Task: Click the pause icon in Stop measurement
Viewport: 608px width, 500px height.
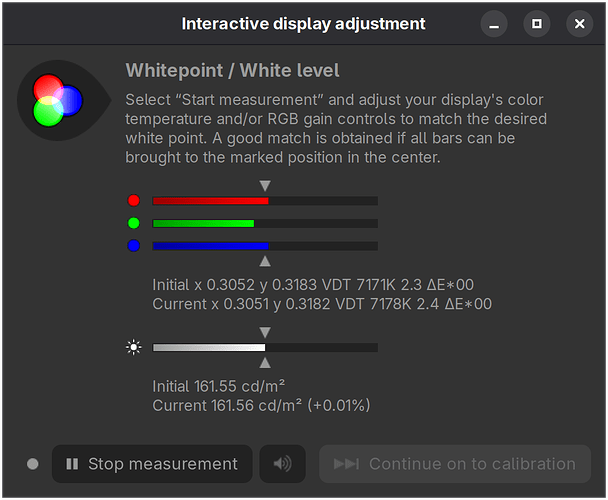Action: click(x=72, y=464)
